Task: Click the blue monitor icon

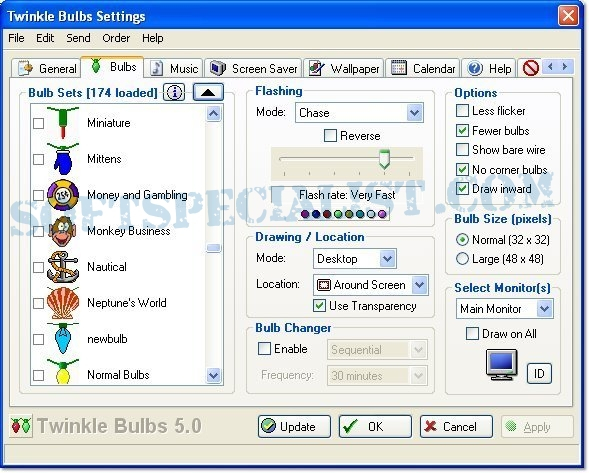Action: (501, 365)
